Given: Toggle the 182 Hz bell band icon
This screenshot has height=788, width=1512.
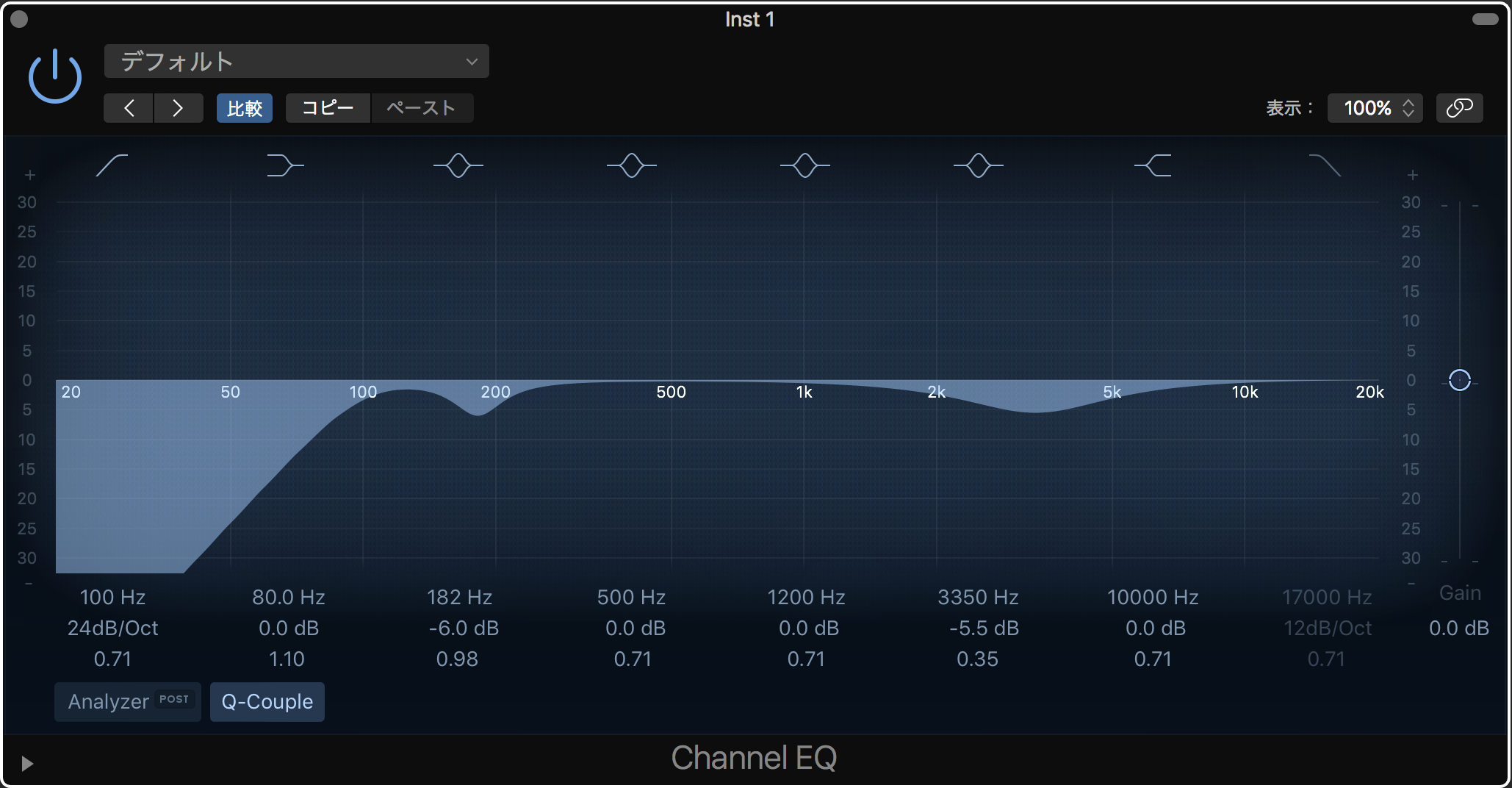Looking at the screenshot, I should 458,165.
